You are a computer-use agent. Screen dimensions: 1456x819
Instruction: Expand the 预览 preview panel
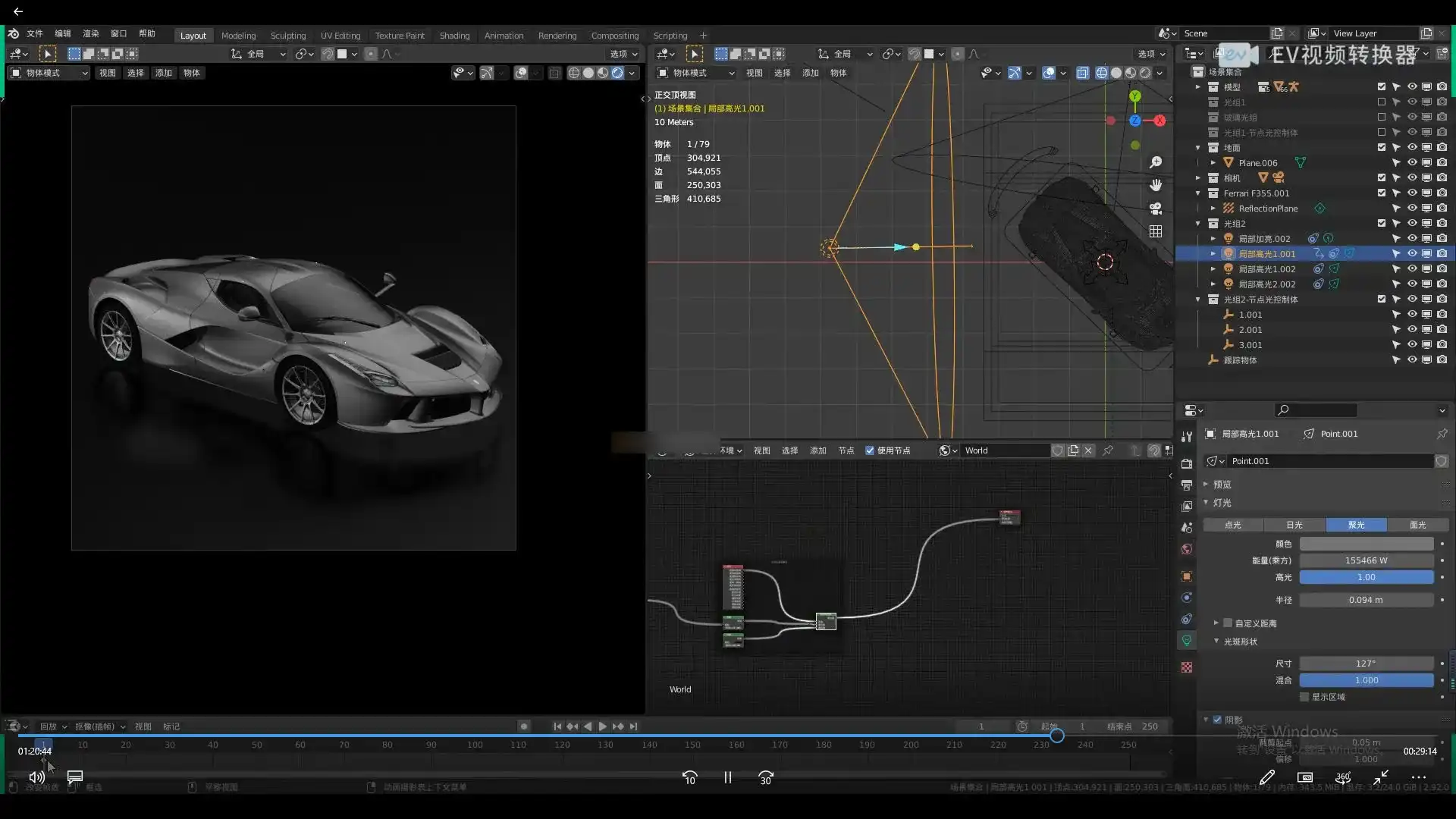[1222, 484]
